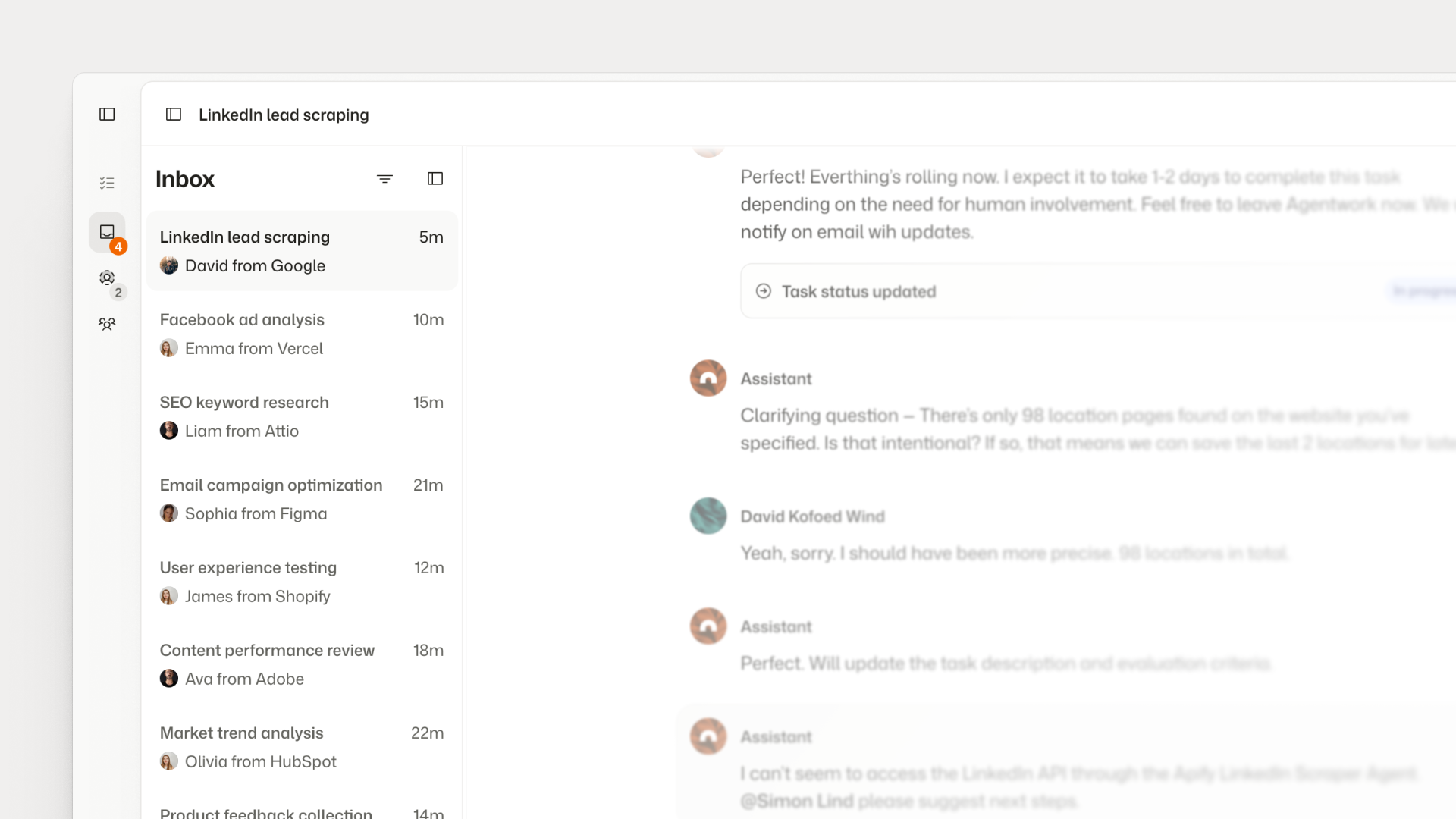1456x819 pixels.
Task: Click Liam from Attio avatar
Action: pos(169,431)
